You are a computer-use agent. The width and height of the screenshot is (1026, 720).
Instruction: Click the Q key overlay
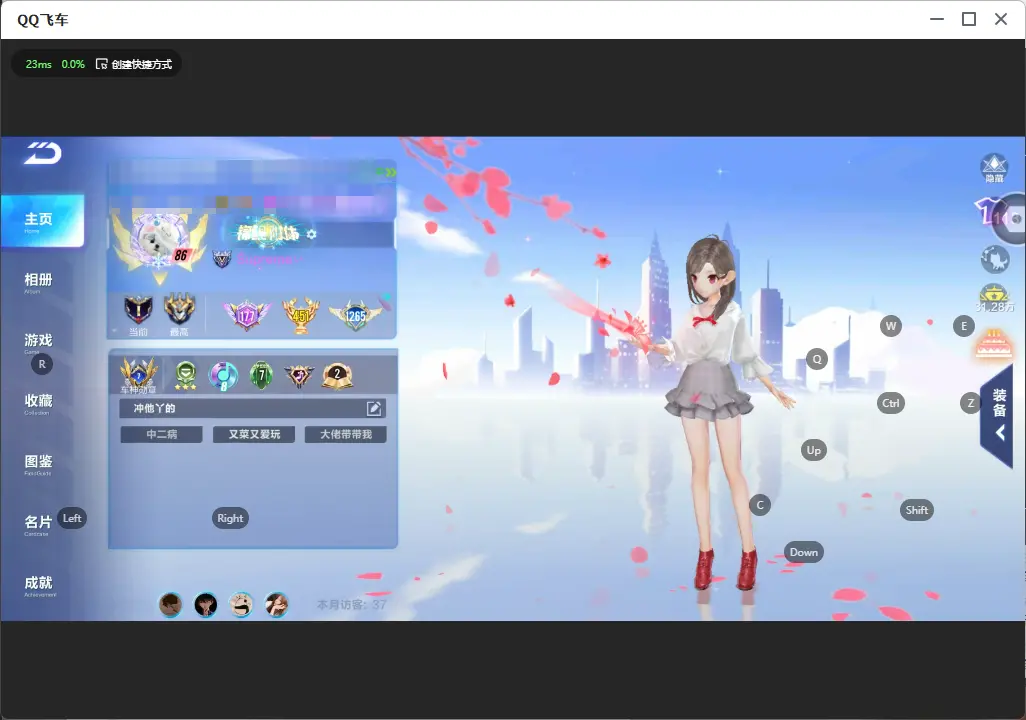(817, 359)
